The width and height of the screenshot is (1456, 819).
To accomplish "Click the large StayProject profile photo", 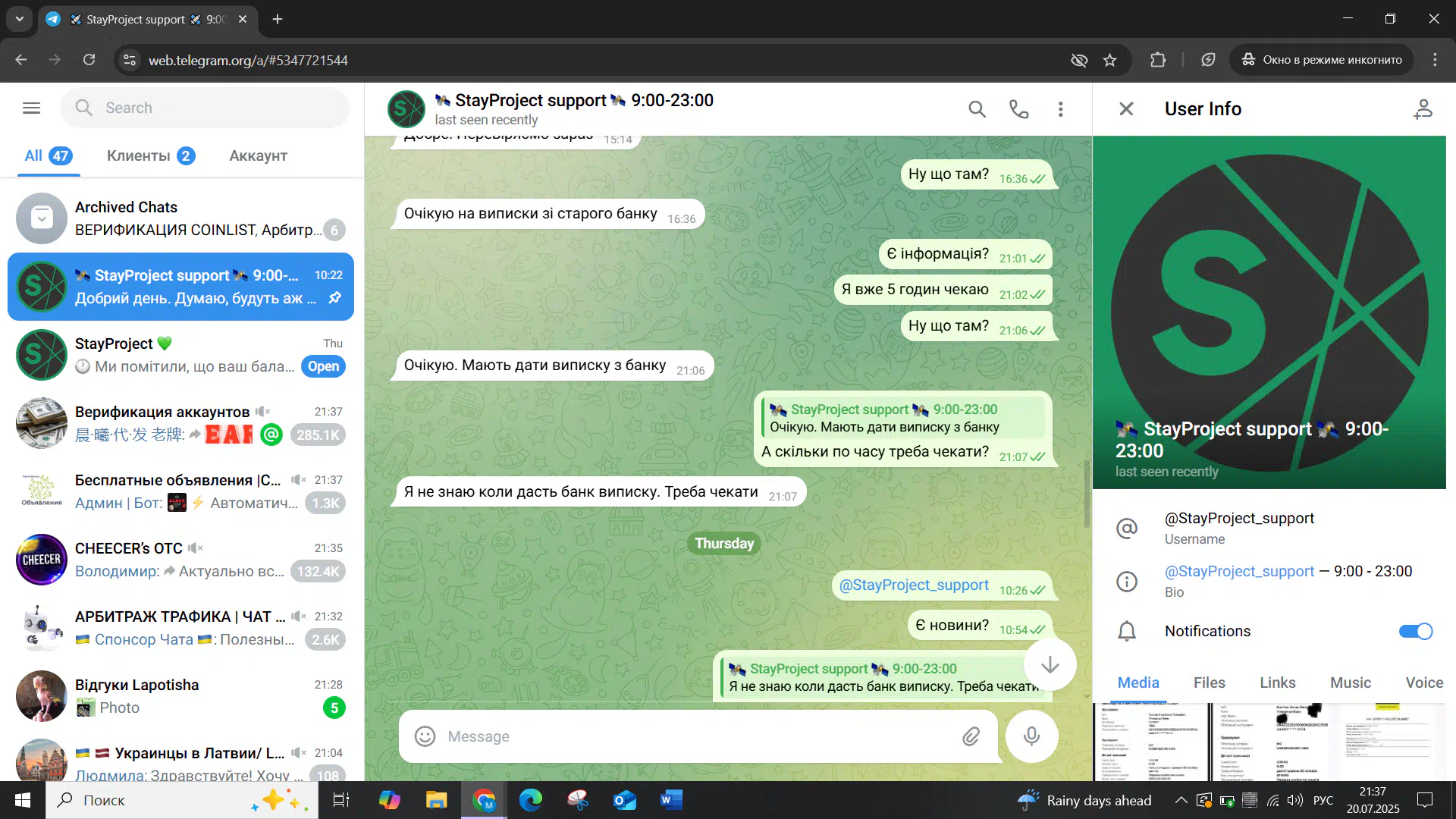I will click(1269, 312).
